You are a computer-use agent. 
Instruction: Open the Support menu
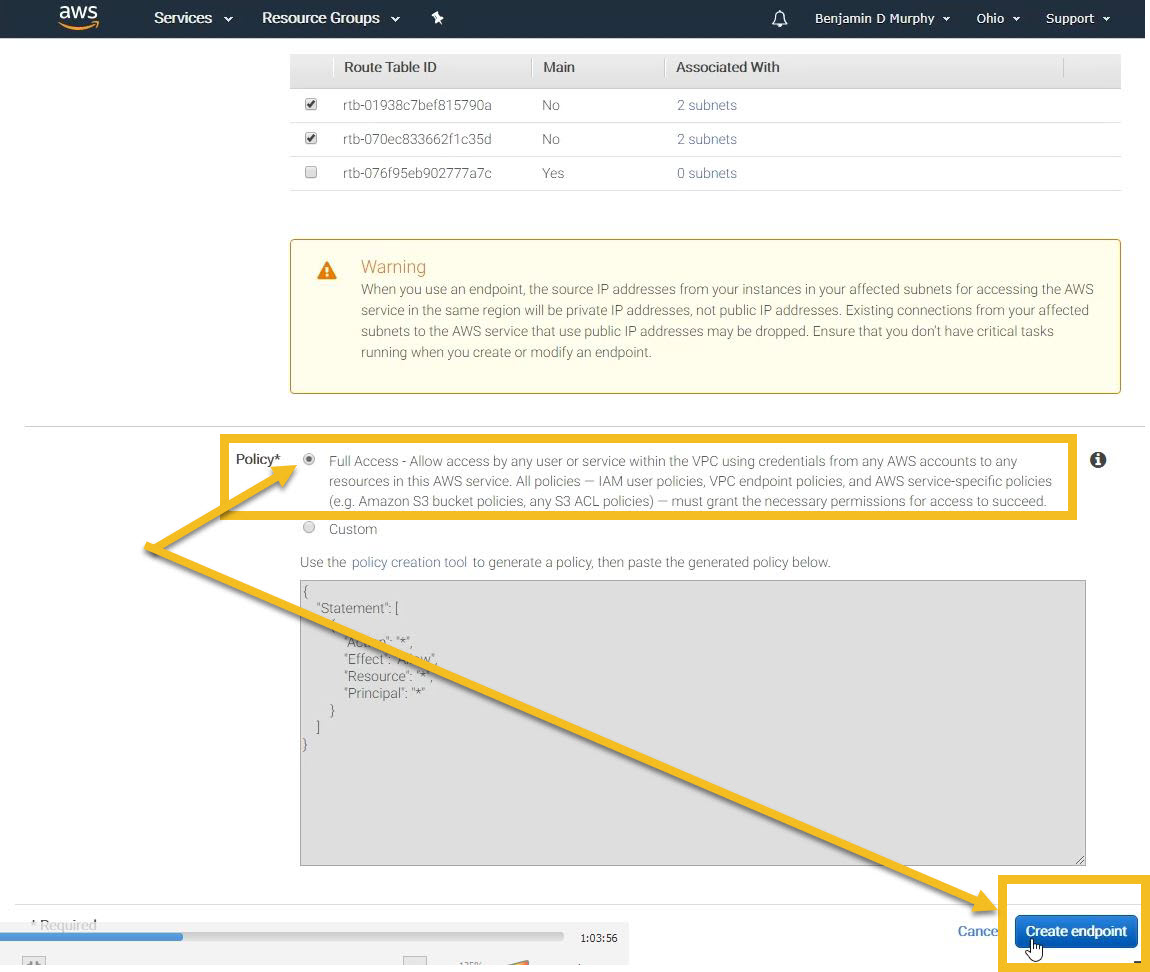1077,18
